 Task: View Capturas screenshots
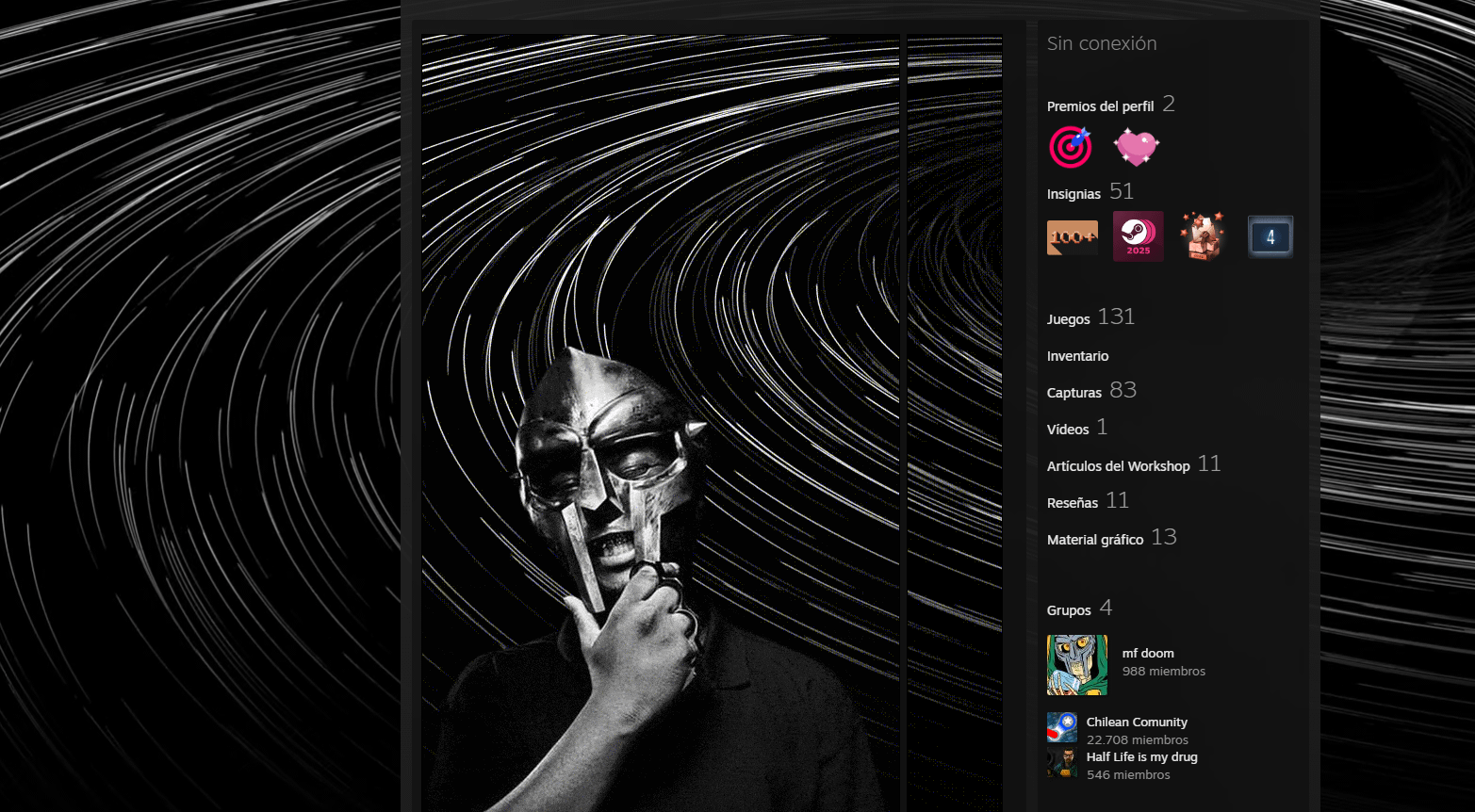point(1073,393)
